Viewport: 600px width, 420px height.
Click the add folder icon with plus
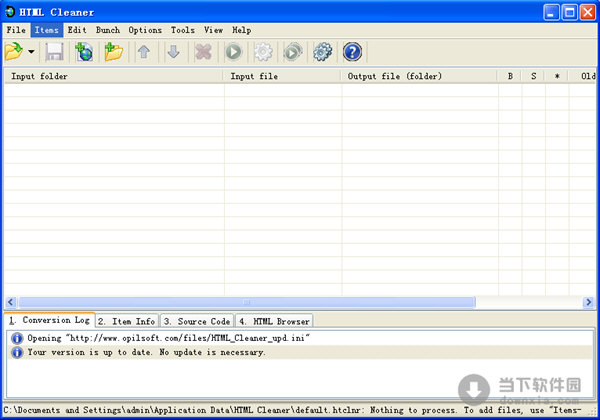tap(113, 52)
